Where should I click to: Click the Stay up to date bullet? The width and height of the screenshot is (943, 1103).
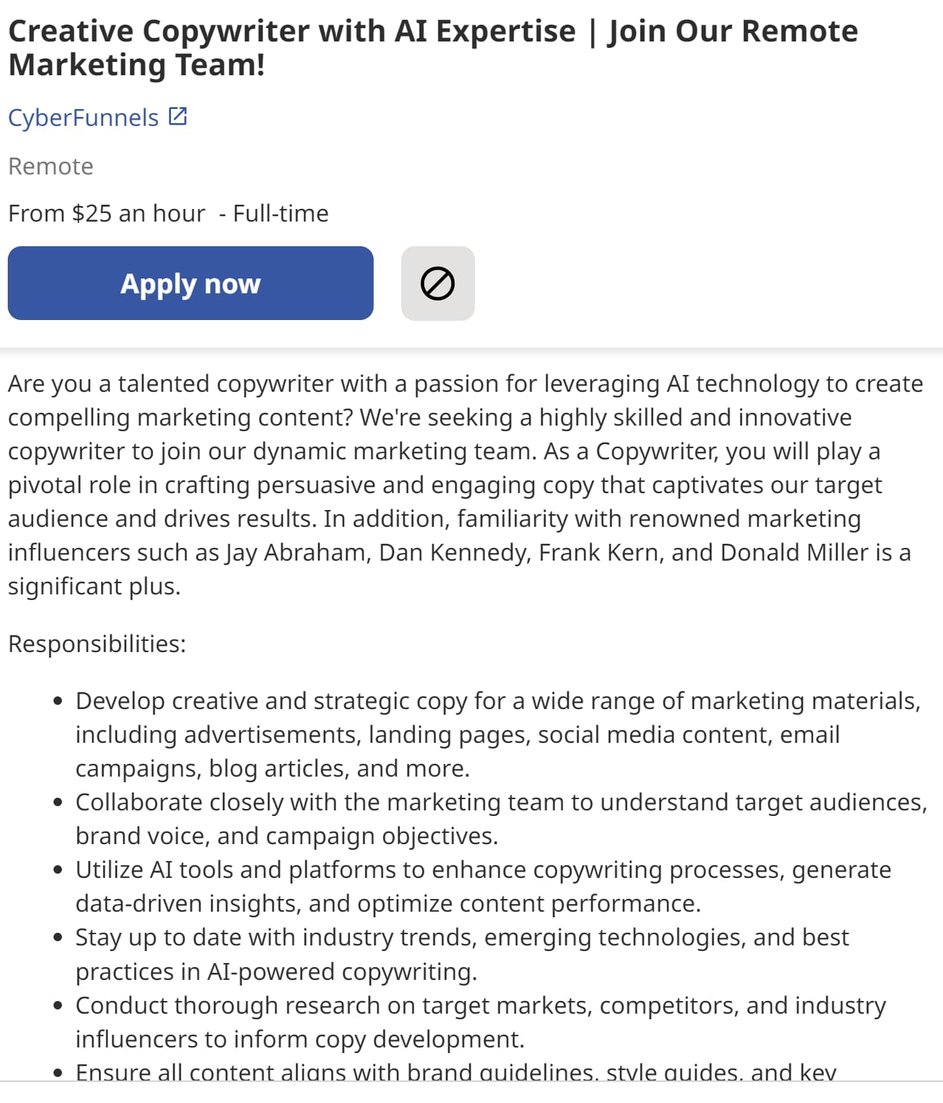point(462,954)
